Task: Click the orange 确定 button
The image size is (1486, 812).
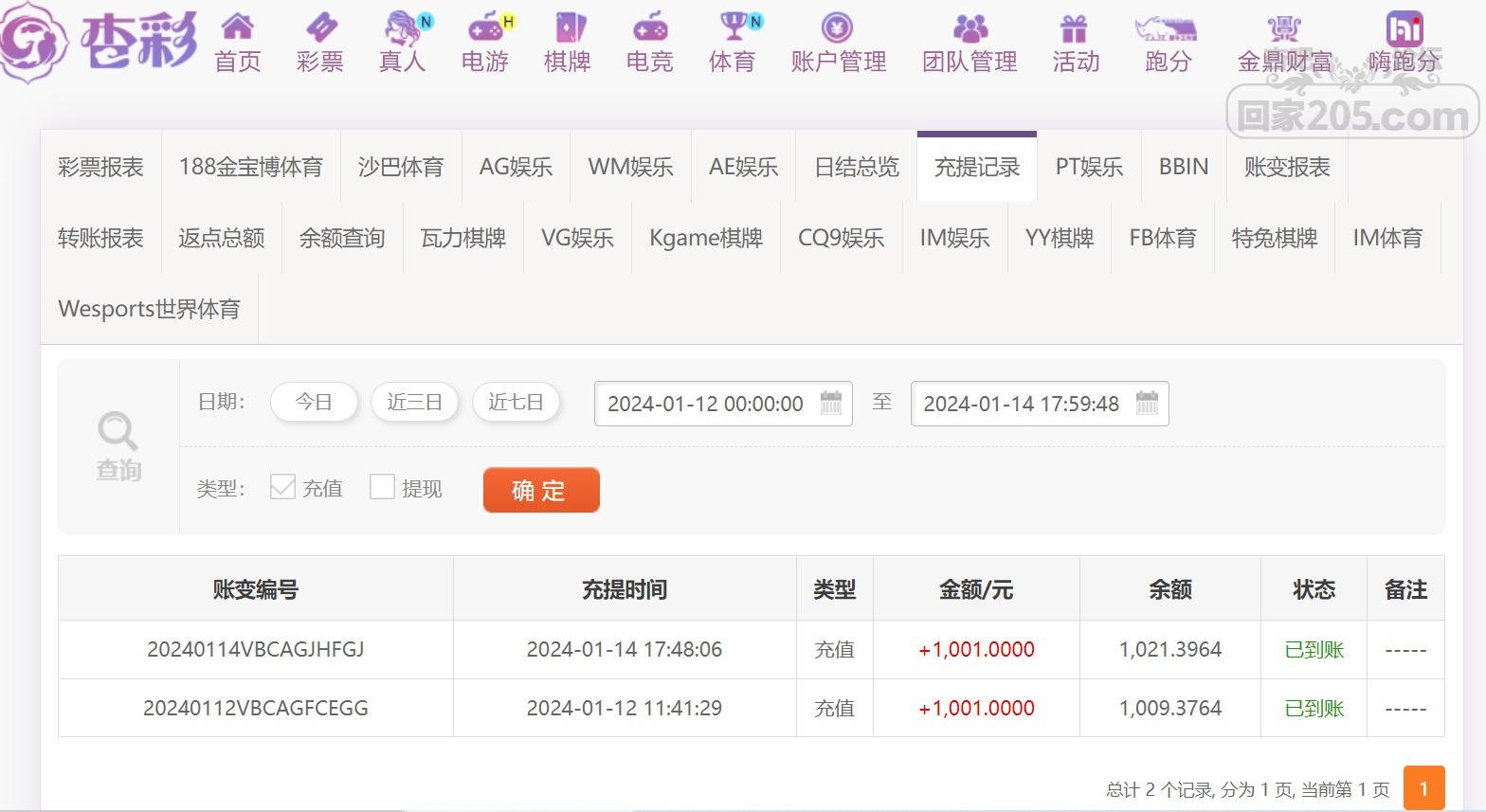Action: pyautogui.click(x=541, y=490)
